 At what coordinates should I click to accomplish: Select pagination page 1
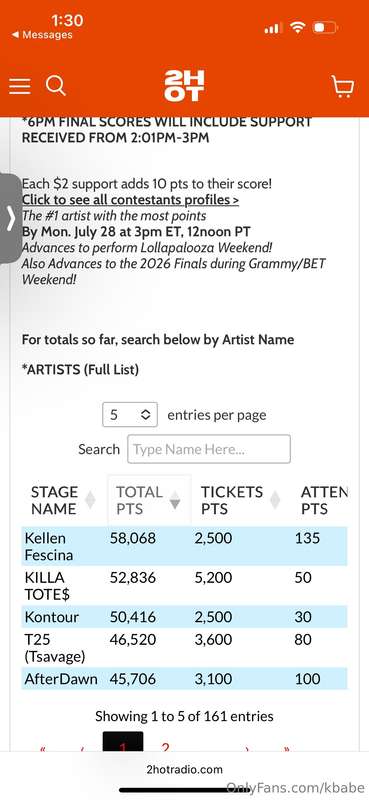pyautogui.click(x=123, y=741)
